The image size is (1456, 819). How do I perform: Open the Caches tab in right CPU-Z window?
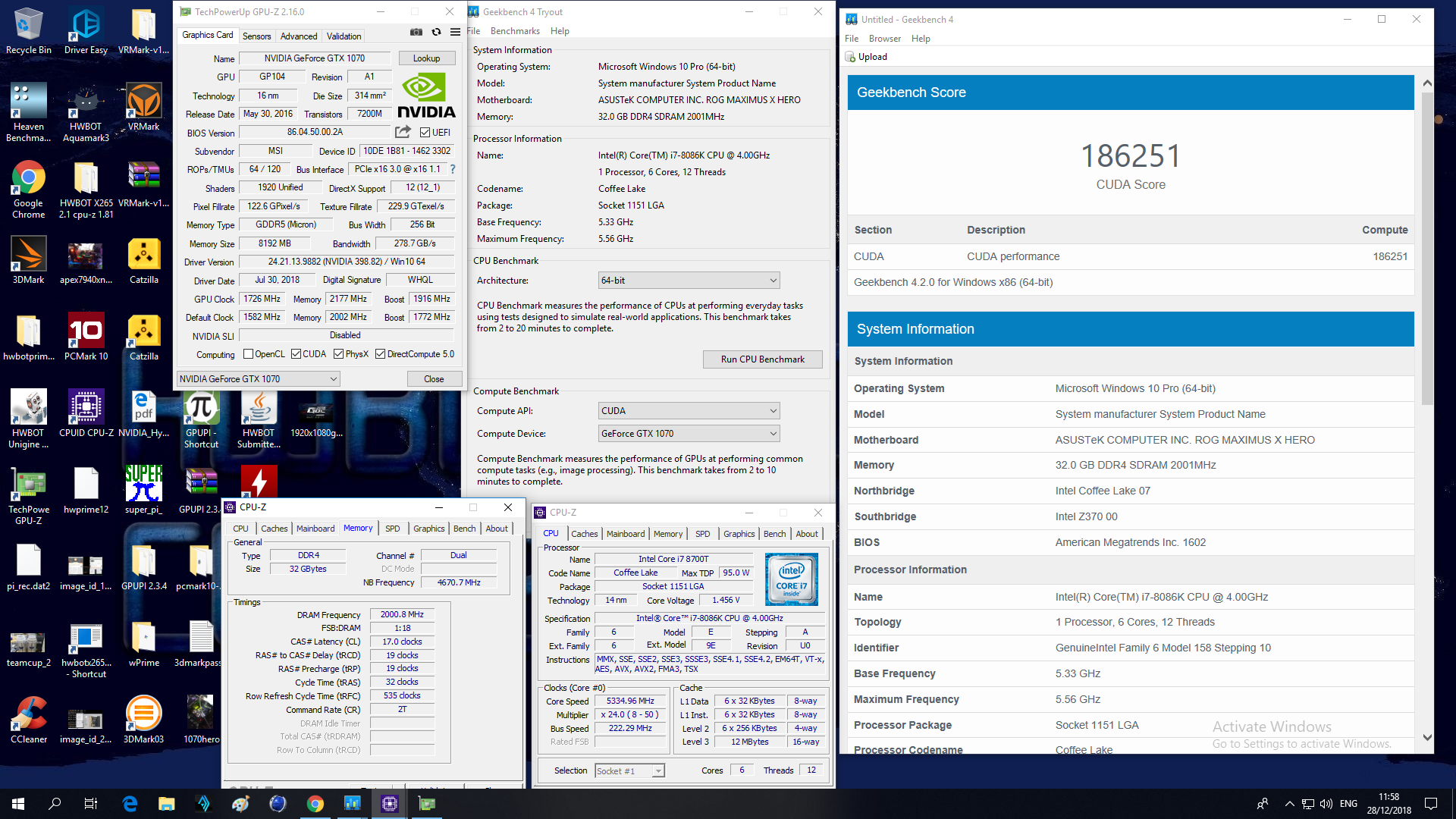click(584, 534)
